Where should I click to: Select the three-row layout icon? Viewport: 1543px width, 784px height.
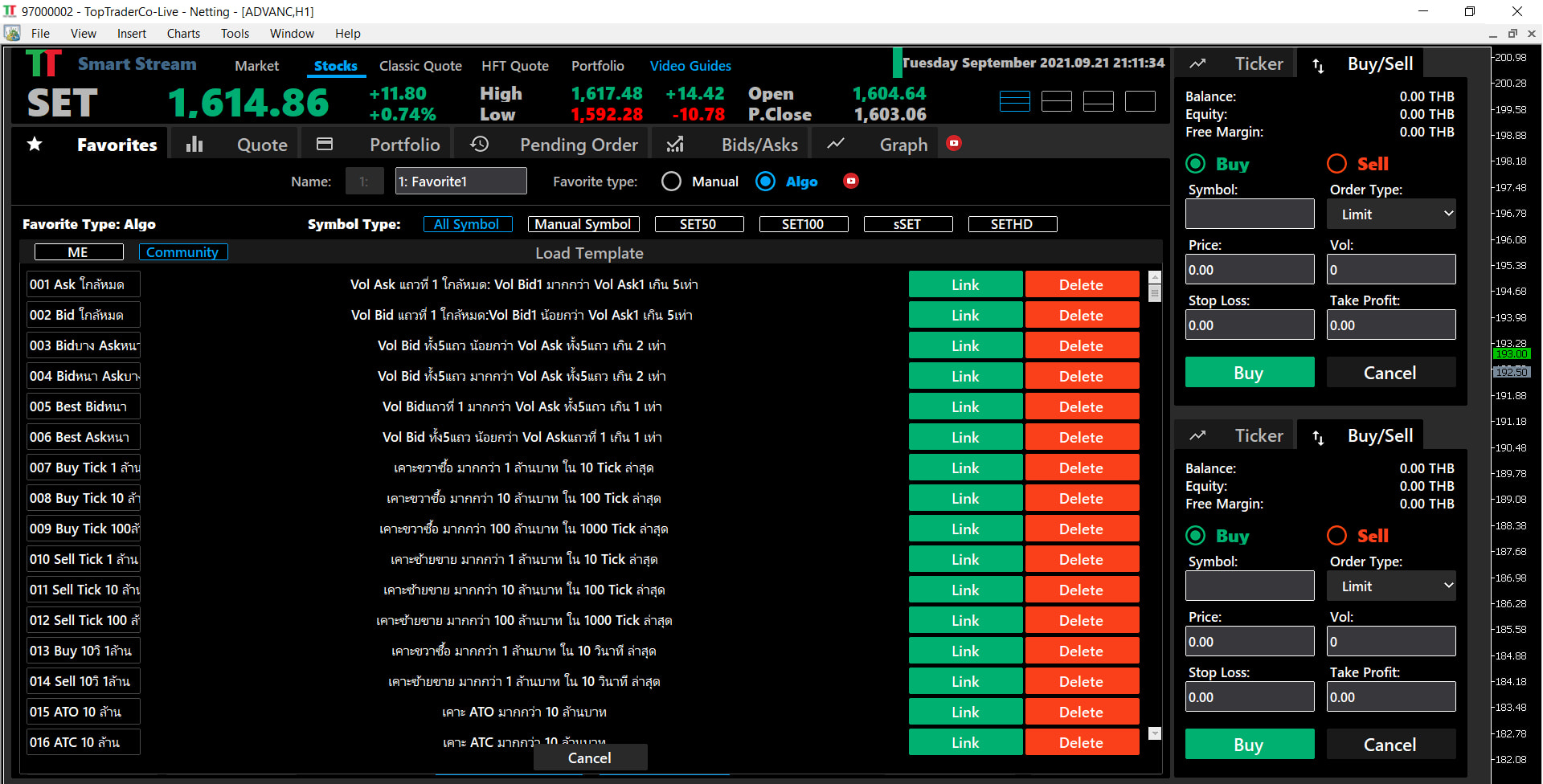[1057, 101]
